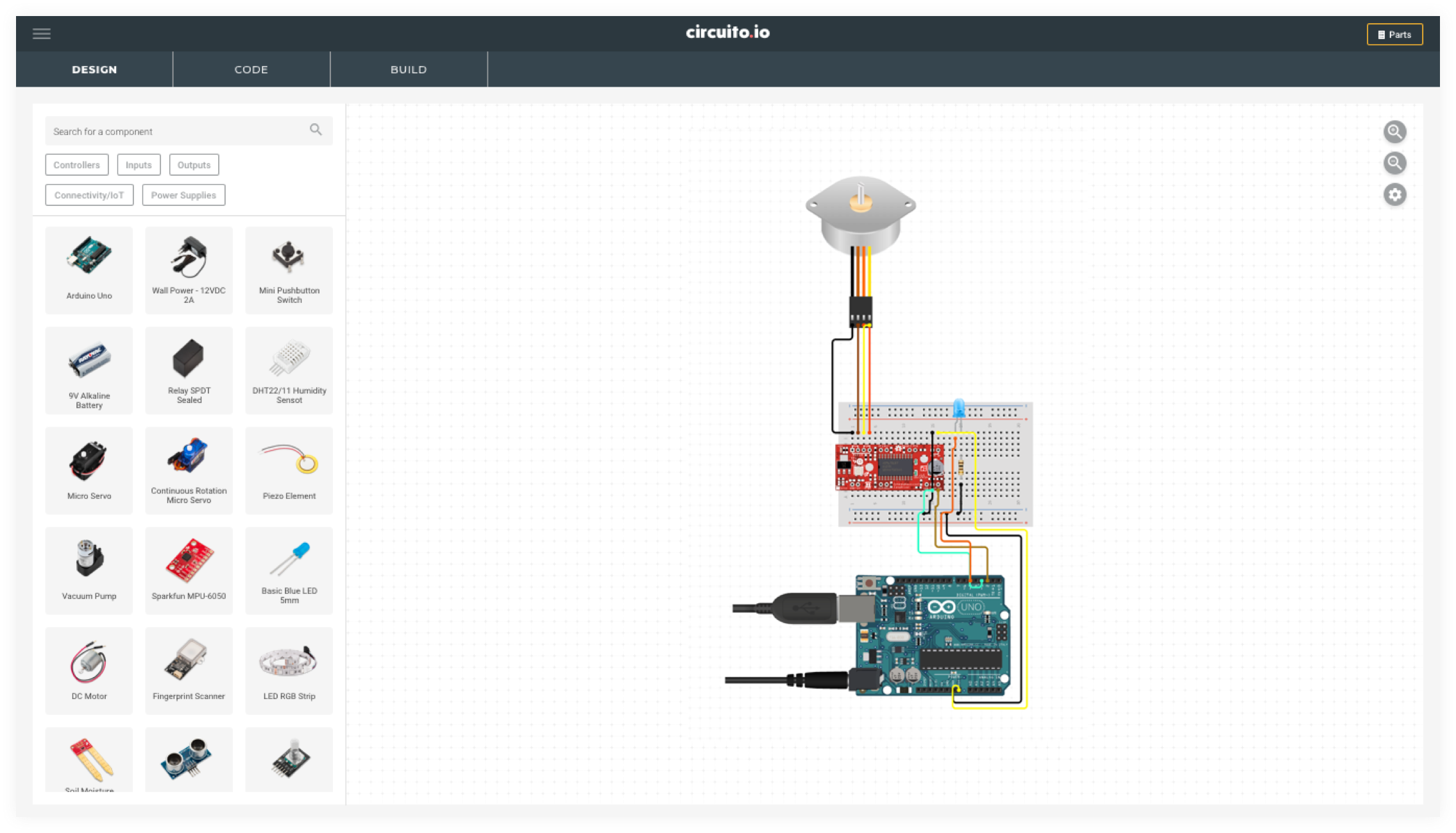Toggle the Controllers filter
This screenshot has height=833, width=1456.
[x=77, y=165]
